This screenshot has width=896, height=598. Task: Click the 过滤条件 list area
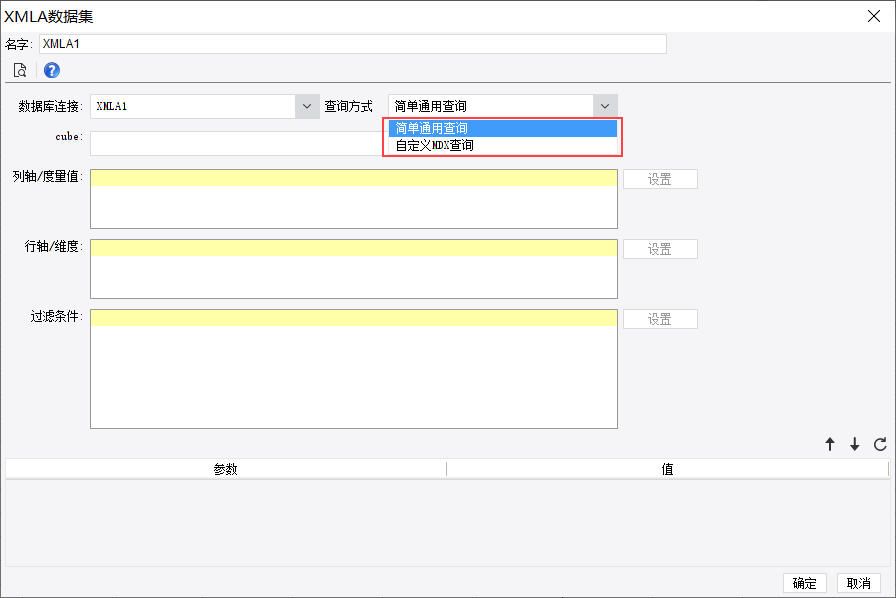pyautogui.click(x=354, y=369)
